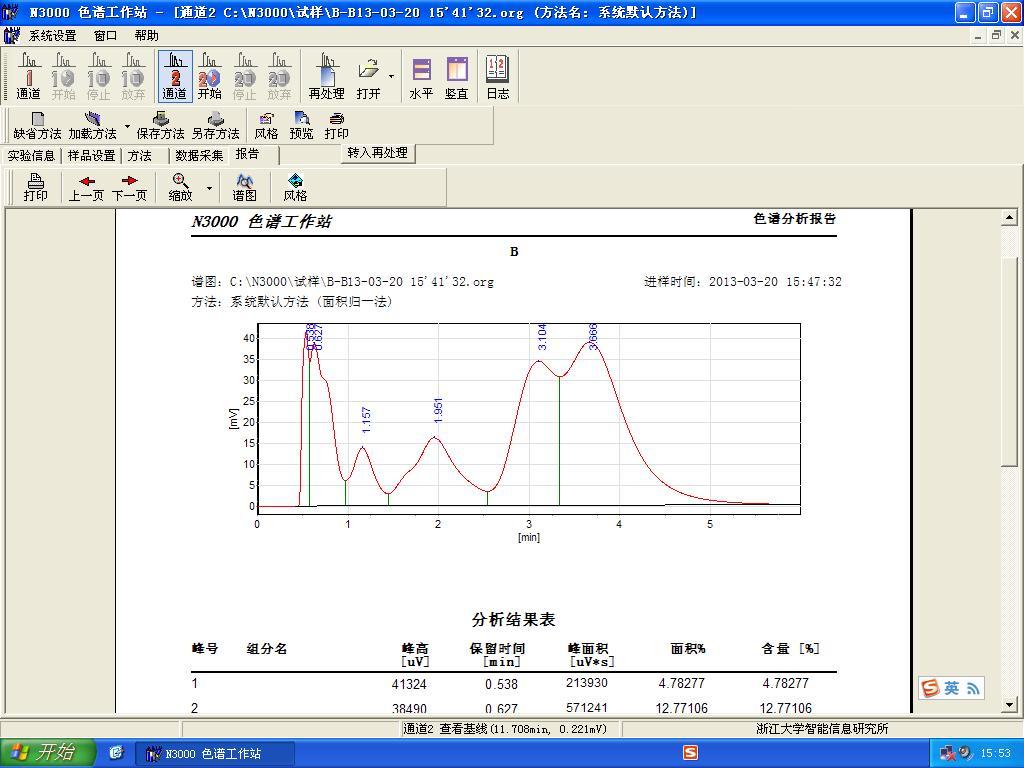Print the report via report toolbar 打印

tap(35, 187)
